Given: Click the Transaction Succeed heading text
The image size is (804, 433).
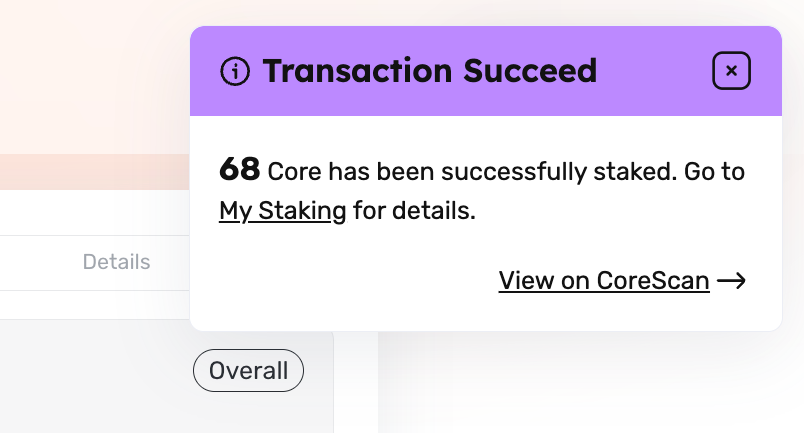Looking at the screenshot, I should 430,71.
